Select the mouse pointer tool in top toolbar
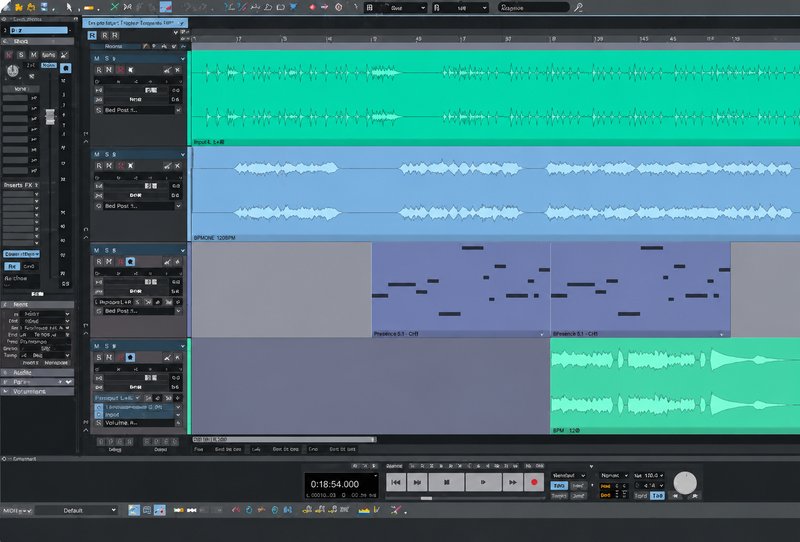The image size is (800, 542). click(x=69, y=7)
